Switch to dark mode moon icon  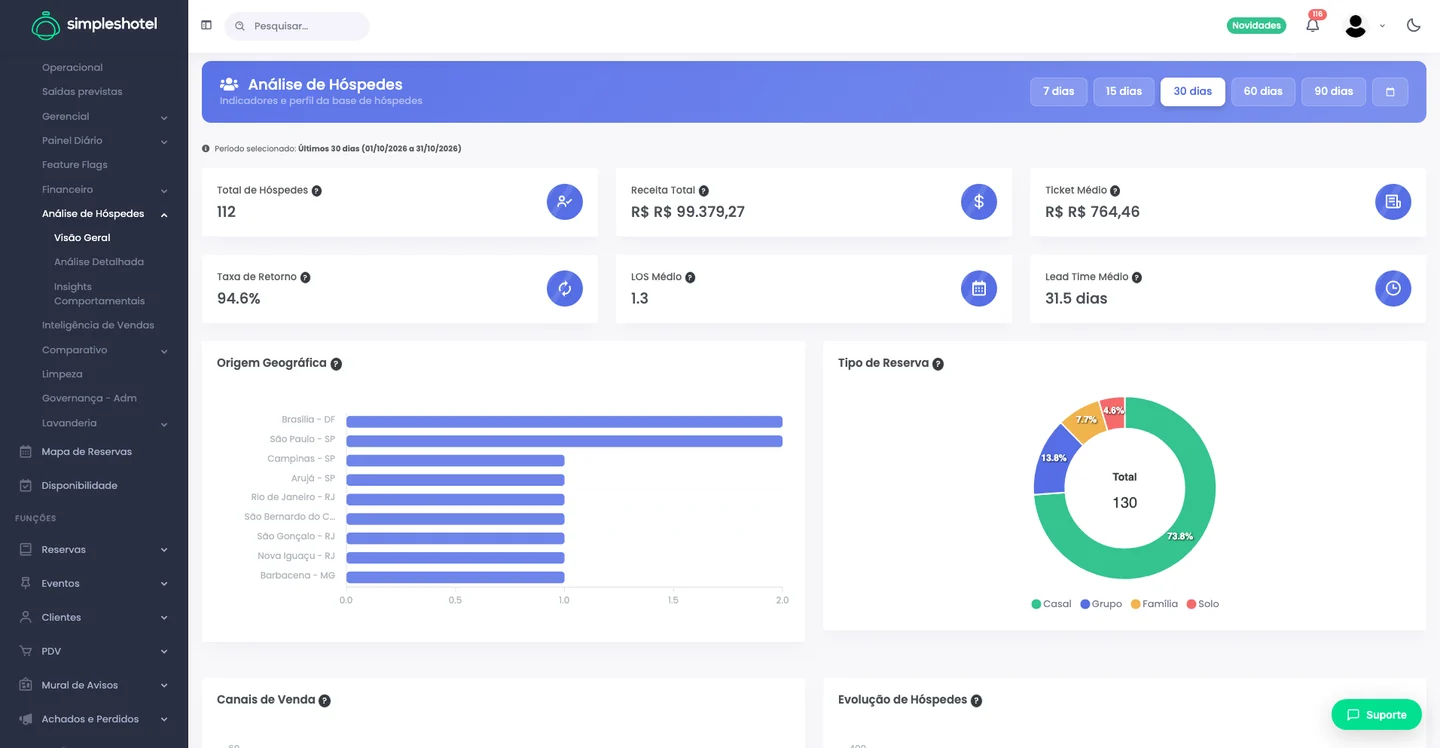click(x=1413, y=25)
